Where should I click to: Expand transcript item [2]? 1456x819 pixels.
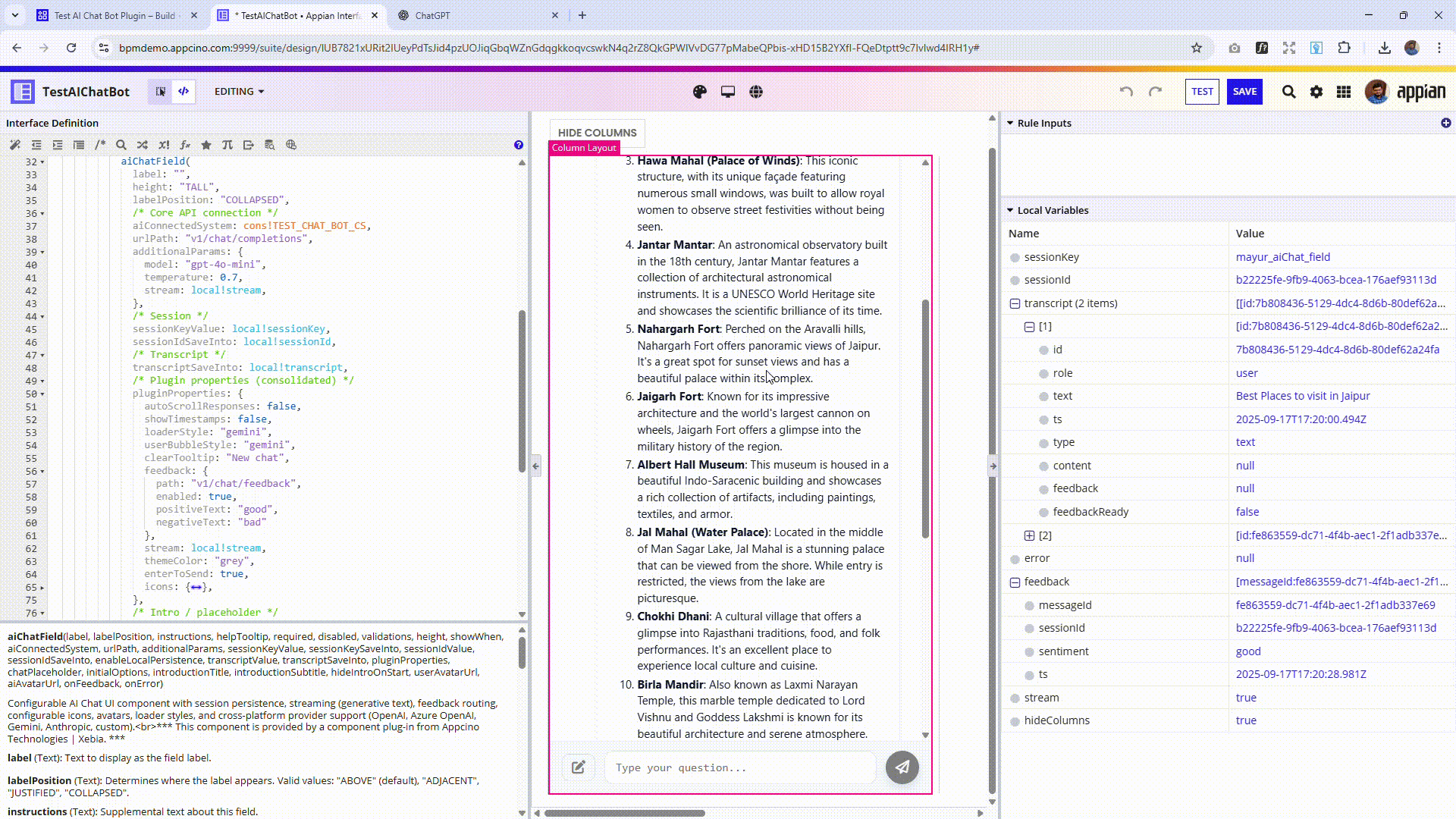1029,535
